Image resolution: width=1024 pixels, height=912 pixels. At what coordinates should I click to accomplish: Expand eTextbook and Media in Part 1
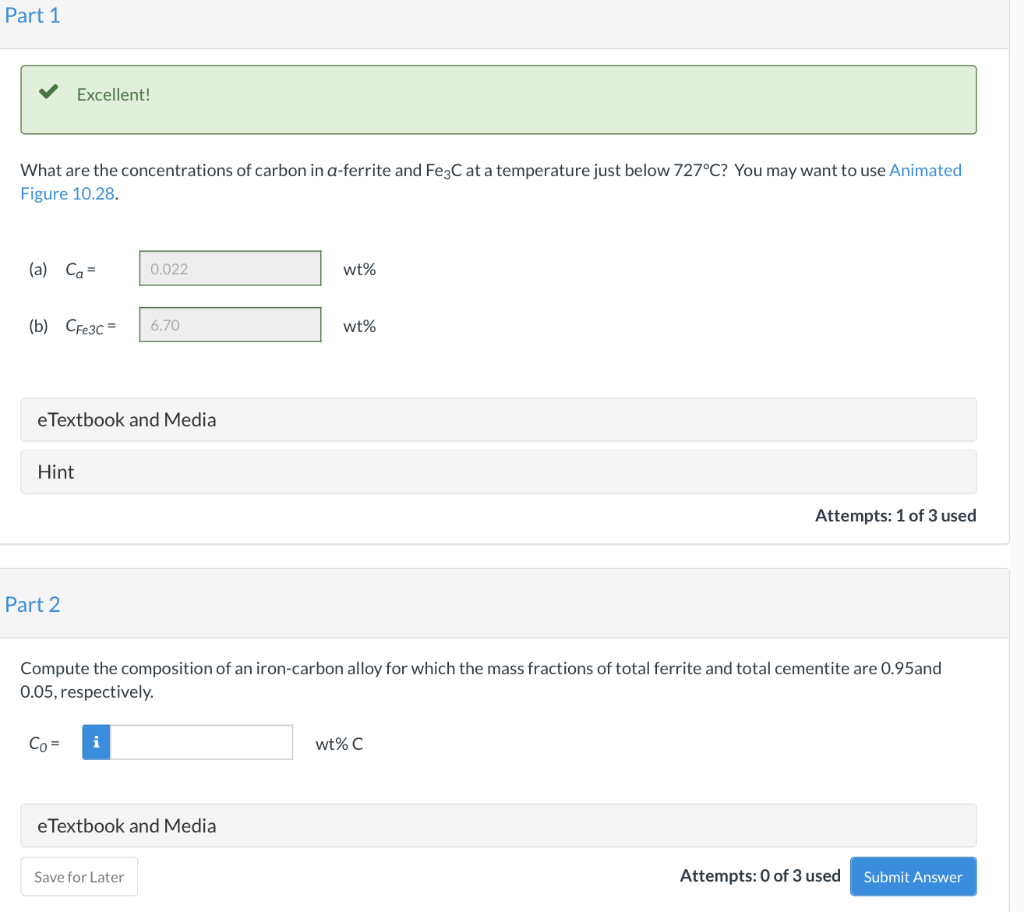click(x=498, y=420)
